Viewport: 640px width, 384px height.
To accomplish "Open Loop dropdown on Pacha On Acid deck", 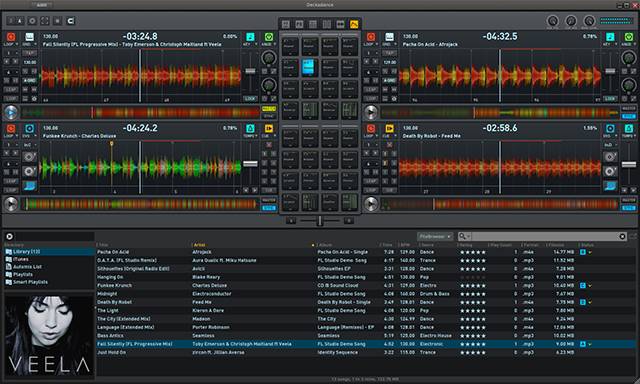I will [371, 44].
